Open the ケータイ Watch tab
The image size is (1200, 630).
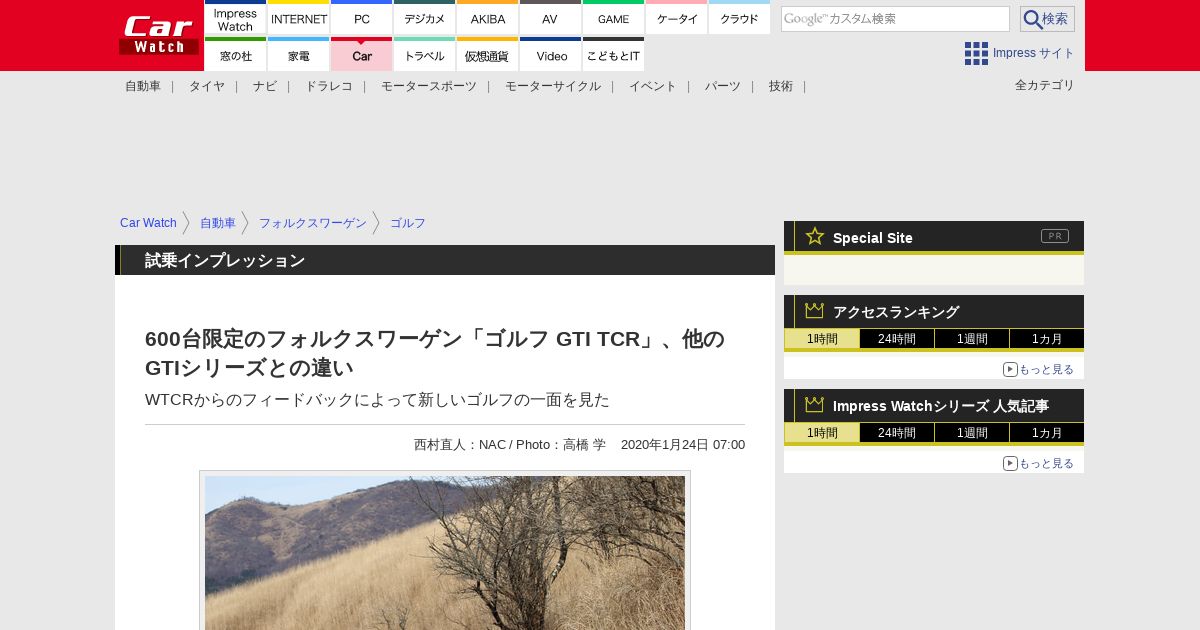point(676,18)
